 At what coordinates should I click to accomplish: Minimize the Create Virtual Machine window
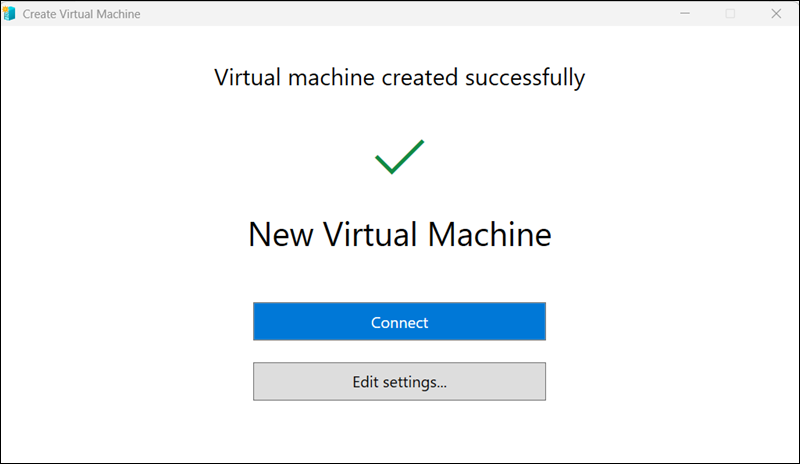point(685,14)
